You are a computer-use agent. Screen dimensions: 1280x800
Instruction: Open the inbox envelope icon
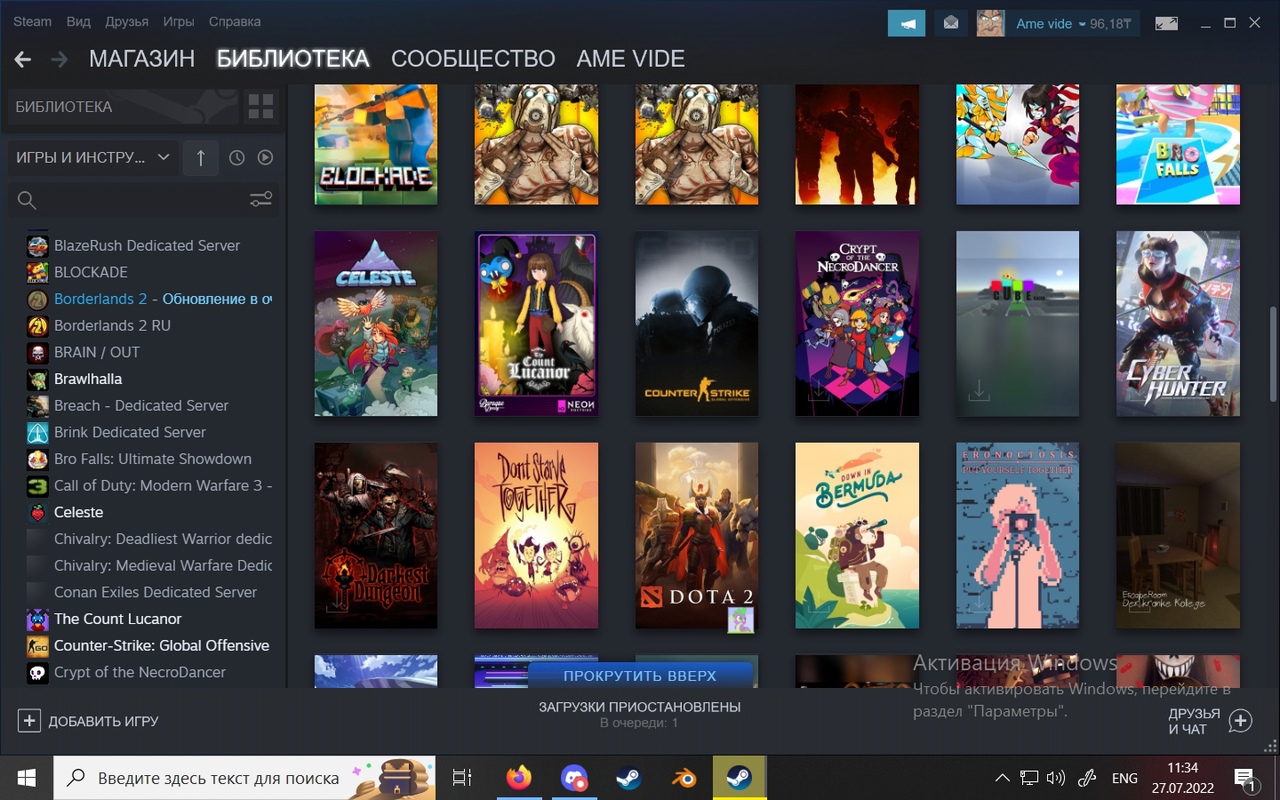pos(951,23)
